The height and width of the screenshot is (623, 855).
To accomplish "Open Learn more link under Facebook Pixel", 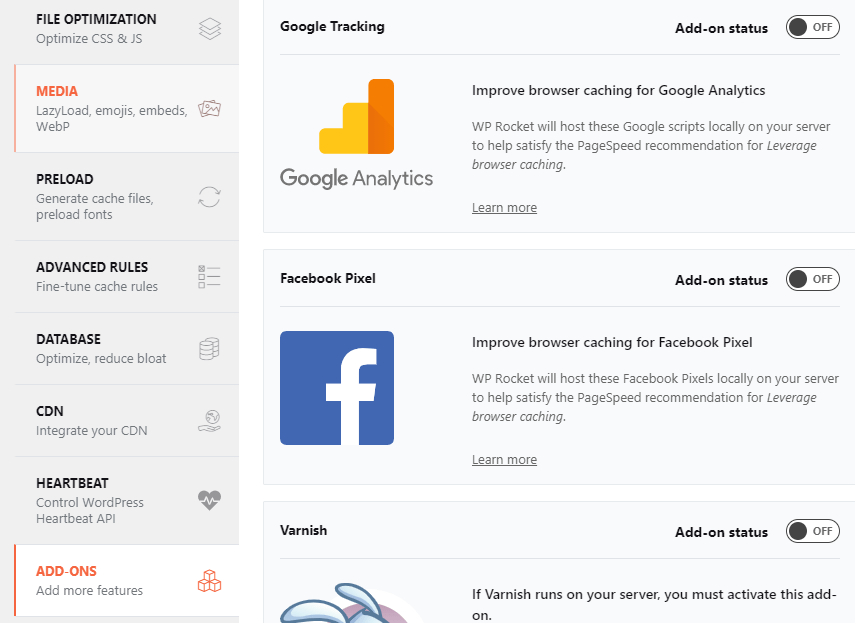I will pyautogui.click(x=504, y=460).
